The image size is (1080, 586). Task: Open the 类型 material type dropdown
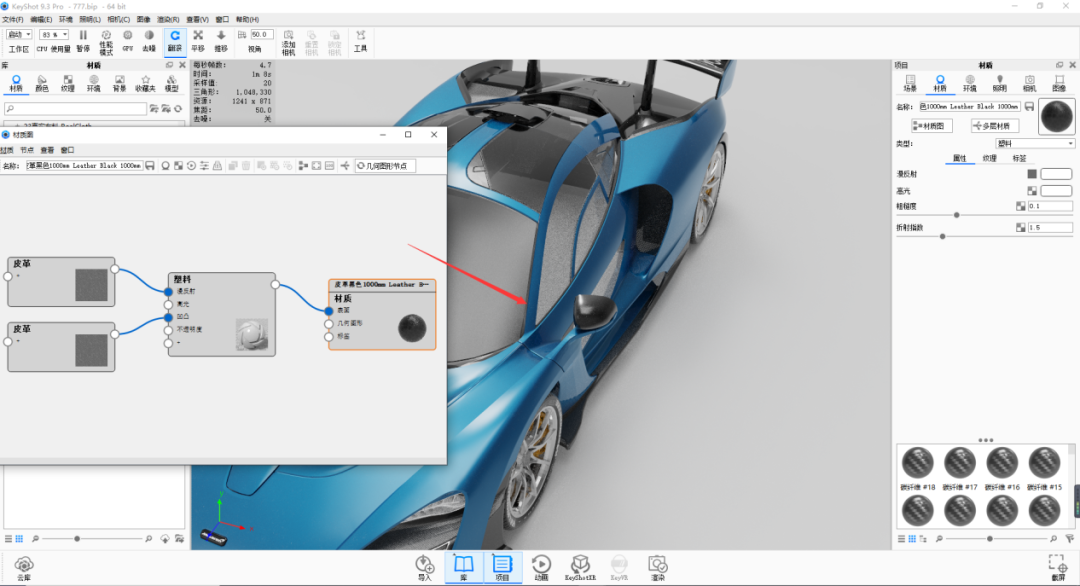[x=1035, y=143]
